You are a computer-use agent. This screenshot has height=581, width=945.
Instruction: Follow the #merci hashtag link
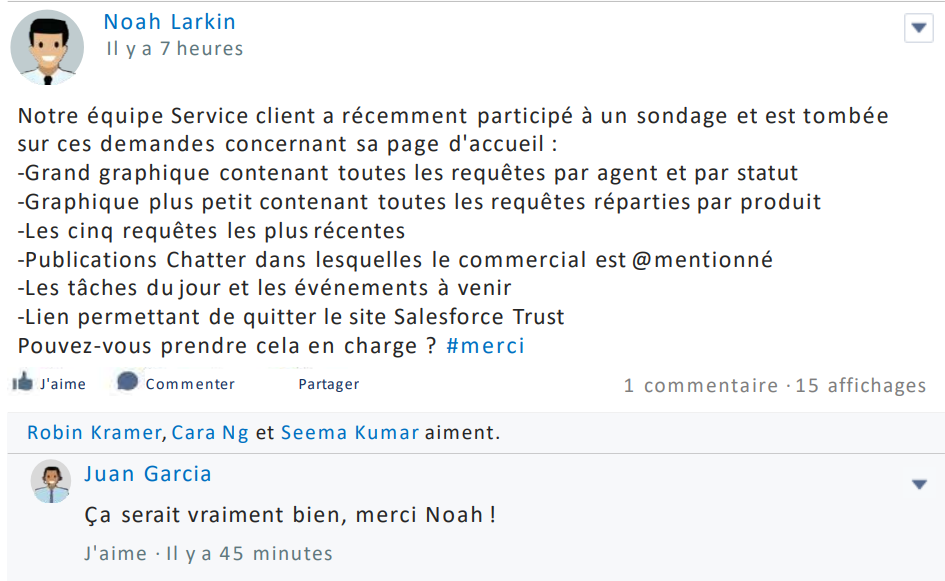click(x=485, y=346)
